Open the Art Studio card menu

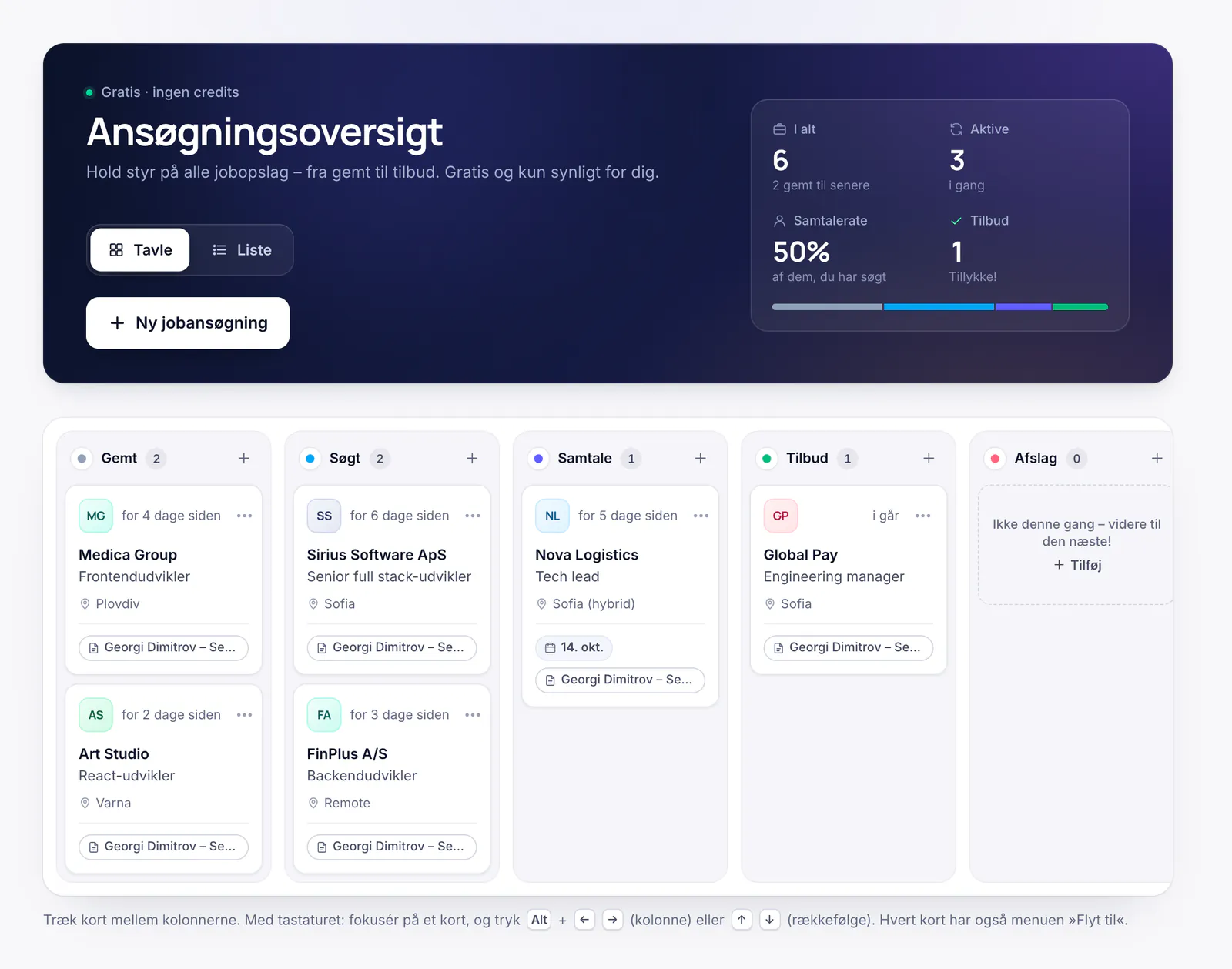pyautogui.click(x=245, y=715)
